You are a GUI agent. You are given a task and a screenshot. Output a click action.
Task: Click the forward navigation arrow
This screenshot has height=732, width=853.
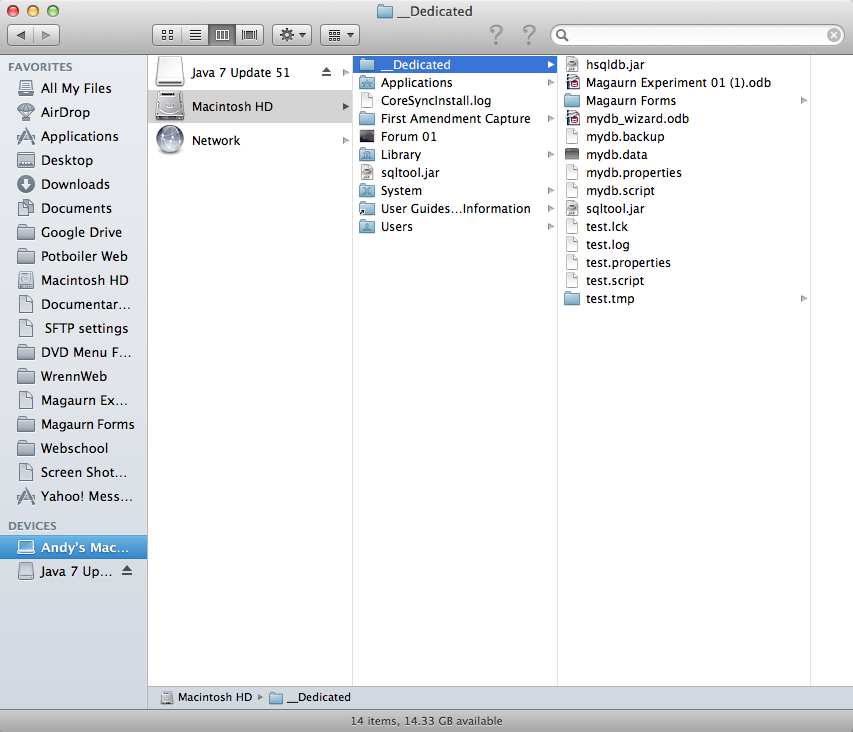(46, 35)
